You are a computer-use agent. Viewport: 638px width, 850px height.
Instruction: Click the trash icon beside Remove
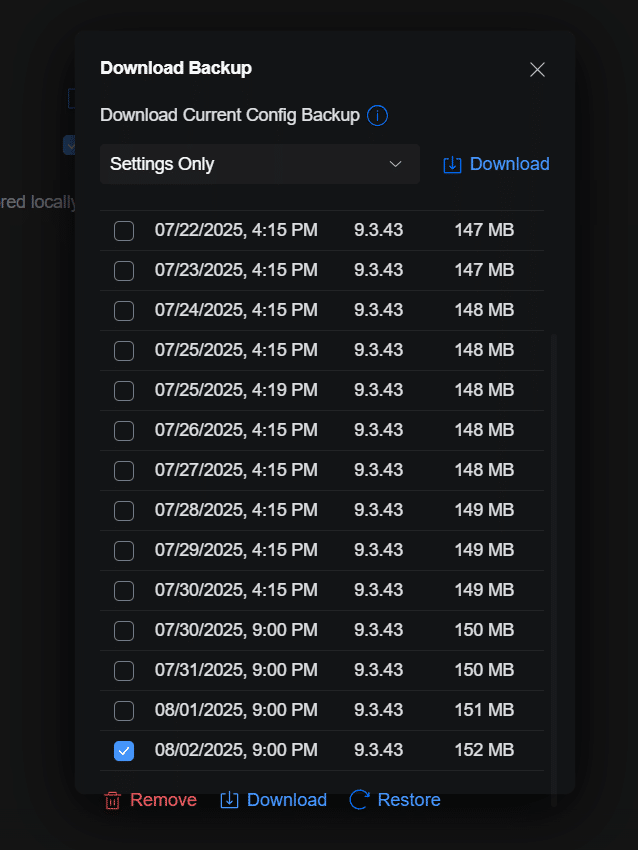[113, 800]
